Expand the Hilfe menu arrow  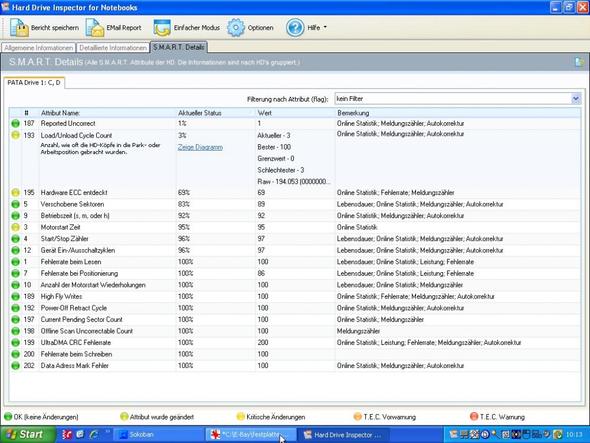point(325,27)
